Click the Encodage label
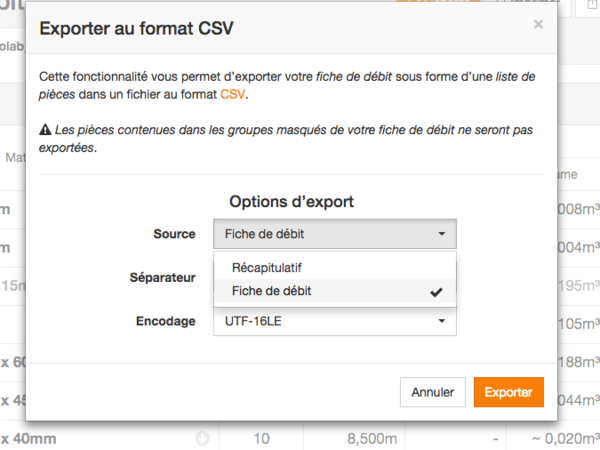The image size is (600, 450). pos(165,321)
